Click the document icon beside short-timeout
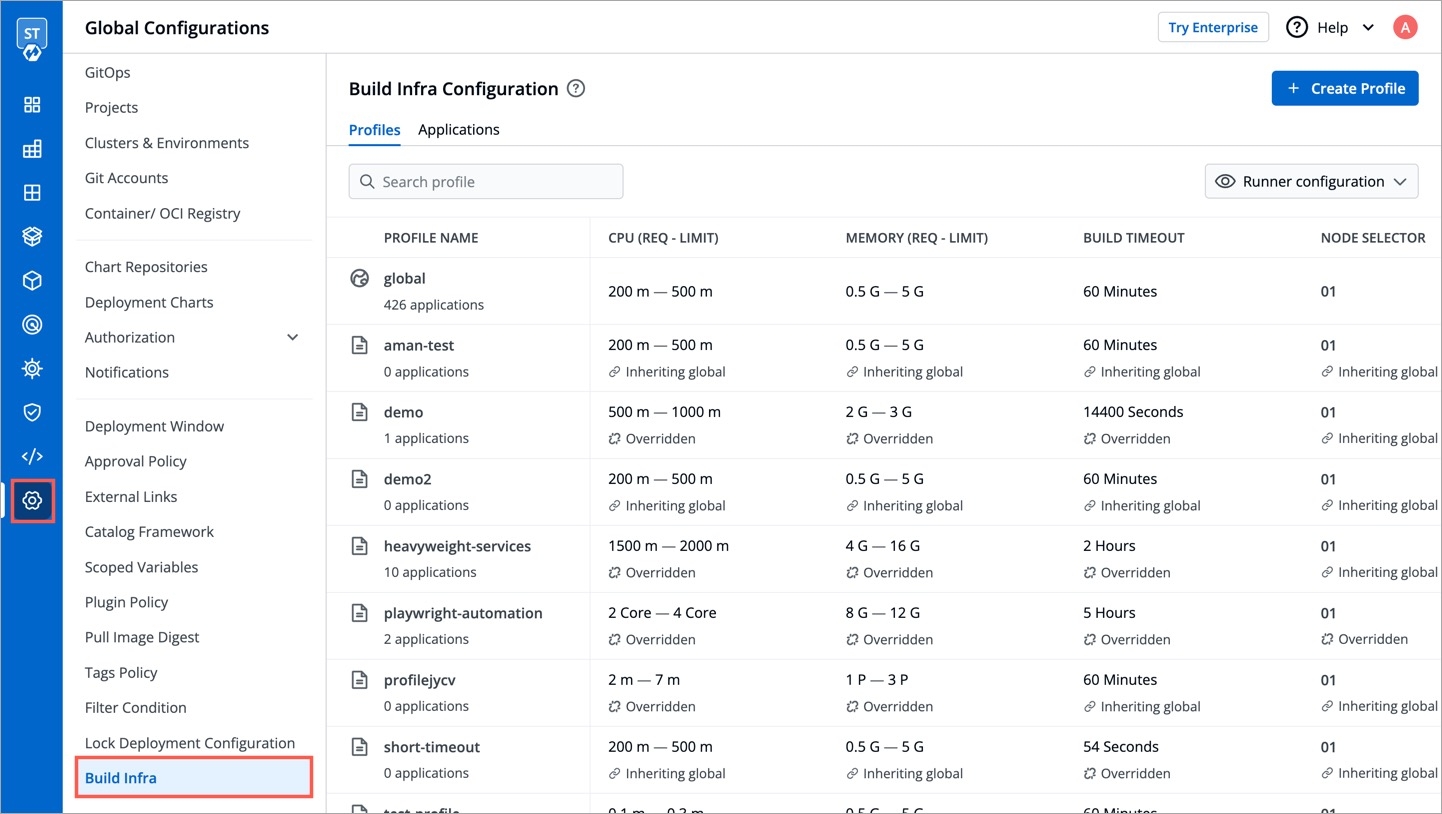 (360, 747)
